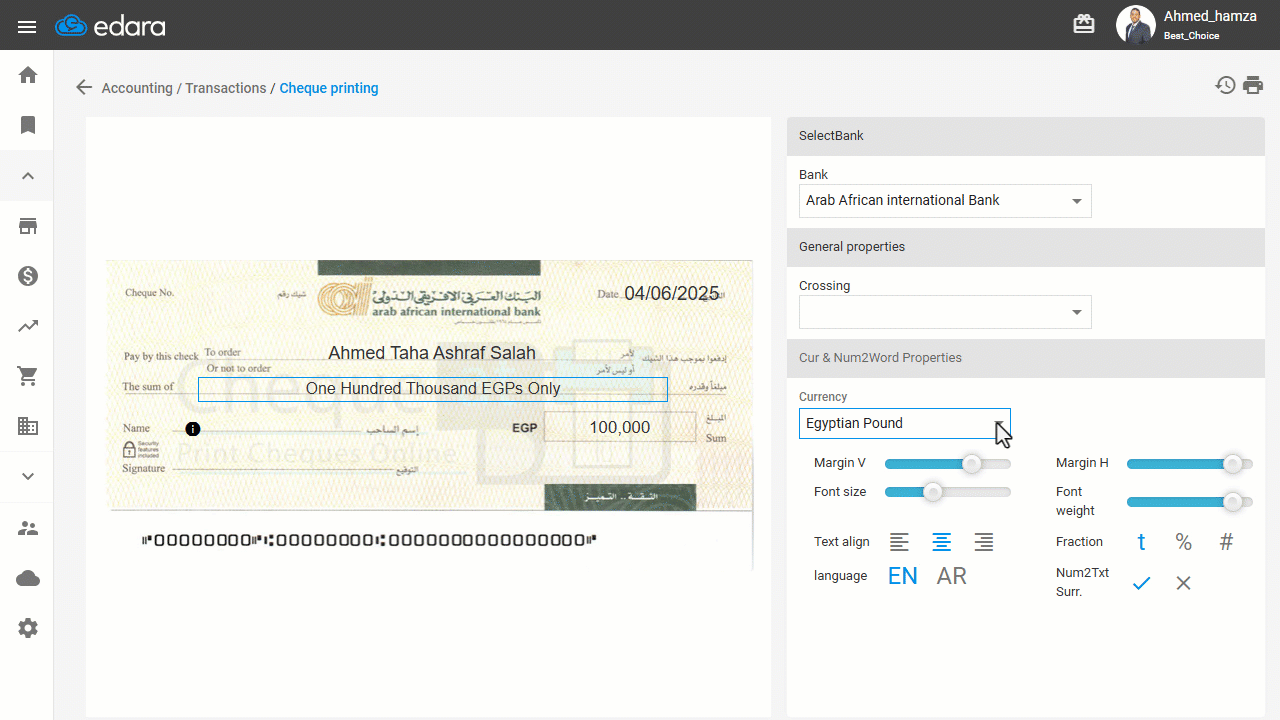The height and width of the screenshot is (720, 1280).
Task: Open the history clock icon
Action: pos(1225,85)
